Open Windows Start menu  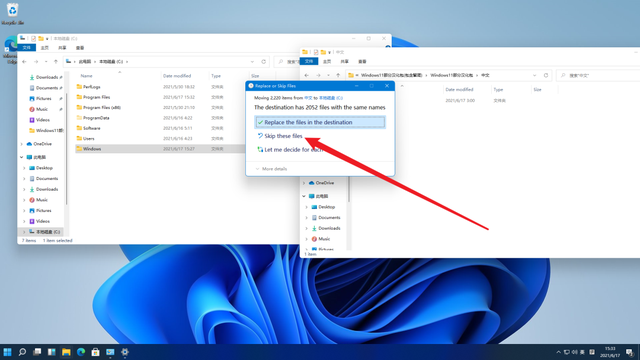pos(7,352)
